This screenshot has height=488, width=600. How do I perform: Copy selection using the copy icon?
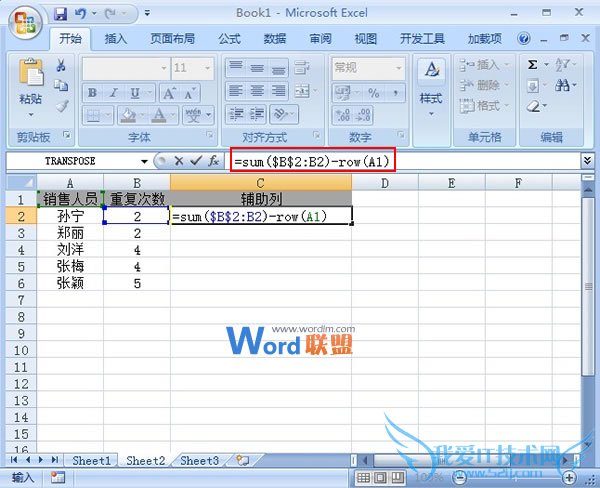(x=61, y=85)
